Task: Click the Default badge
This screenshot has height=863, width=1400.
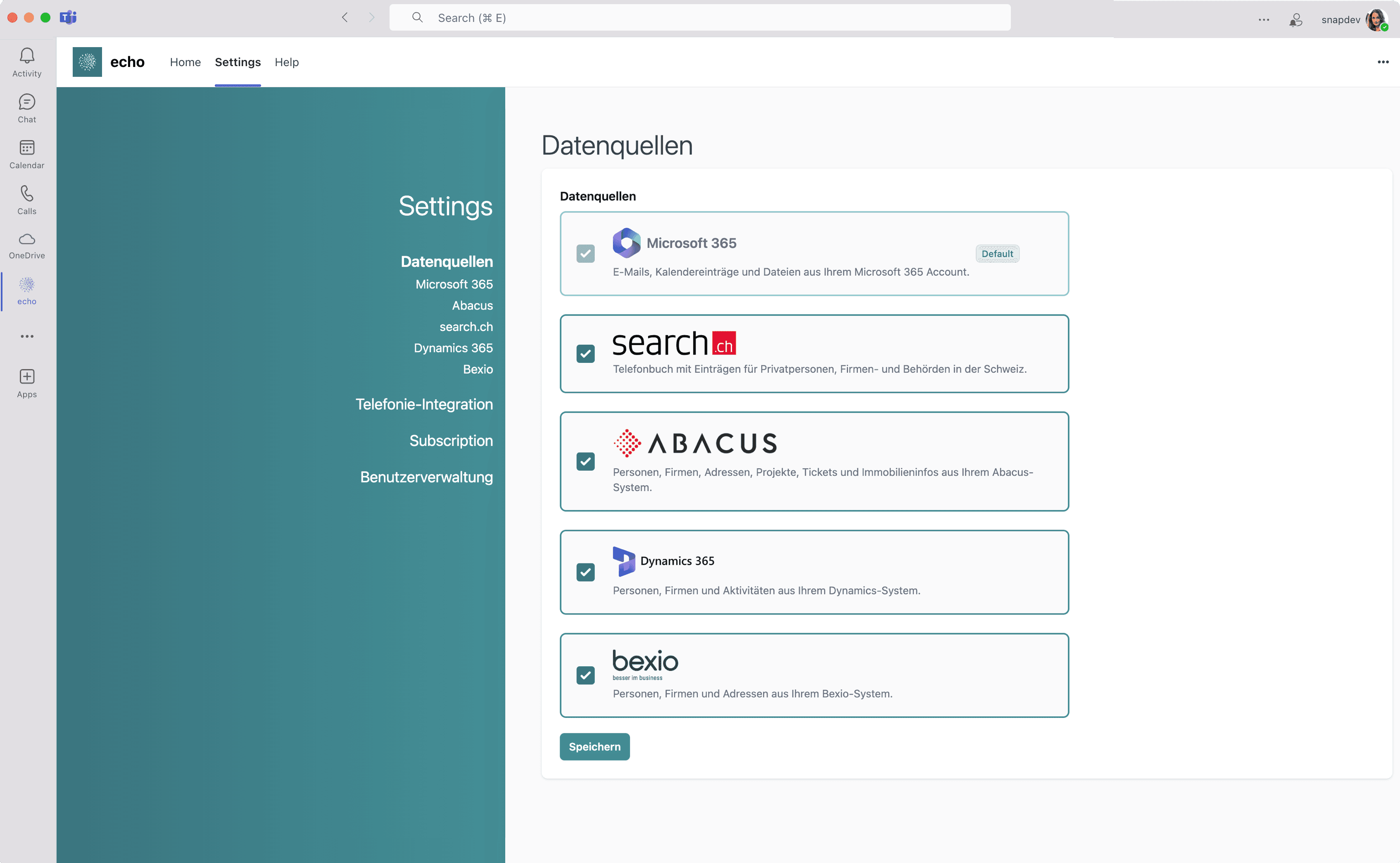Action: pyautogui.click(x=997, y=253)
